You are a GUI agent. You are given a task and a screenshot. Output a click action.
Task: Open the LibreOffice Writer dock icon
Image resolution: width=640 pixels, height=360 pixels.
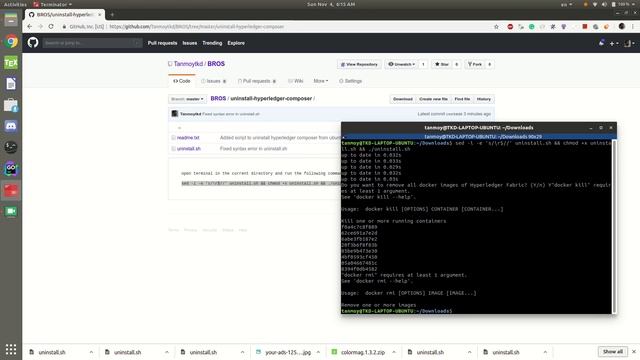11,84
